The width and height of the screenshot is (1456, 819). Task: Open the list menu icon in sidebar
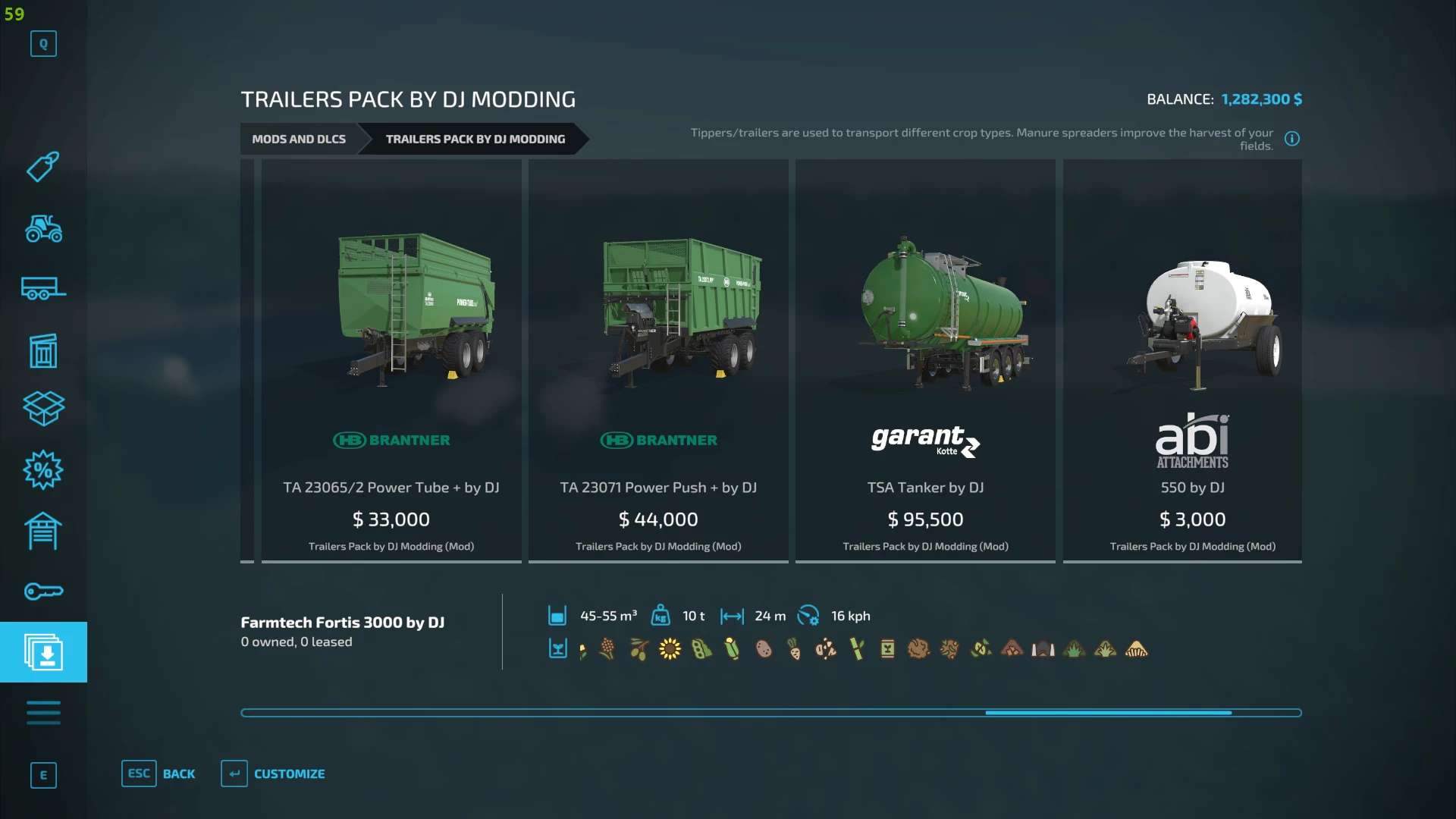(x=43, y=713)
